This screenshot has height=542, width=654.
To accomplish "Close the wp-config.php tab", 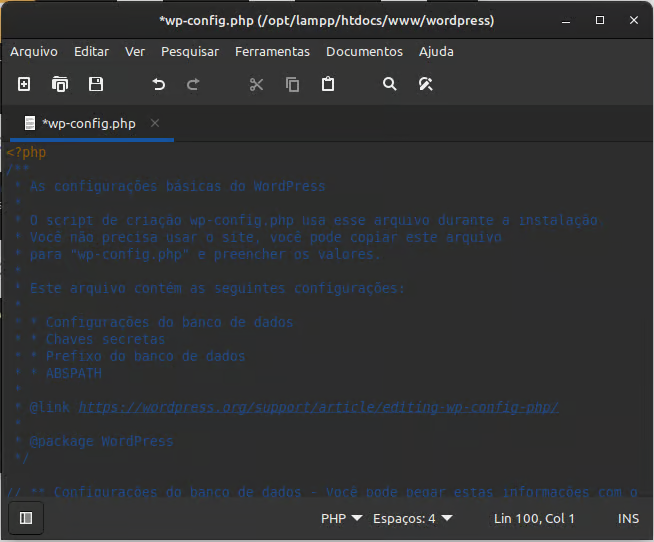I will 155,123.
